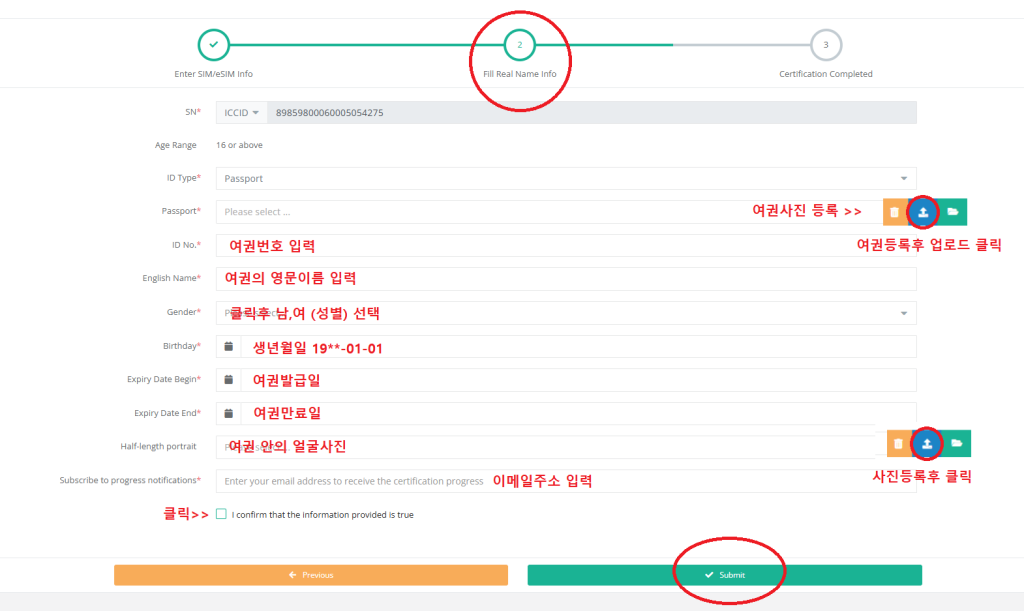Go to step 1 Enter SIM/eSIM Info

pyautogui.click(x=213, y=45)
